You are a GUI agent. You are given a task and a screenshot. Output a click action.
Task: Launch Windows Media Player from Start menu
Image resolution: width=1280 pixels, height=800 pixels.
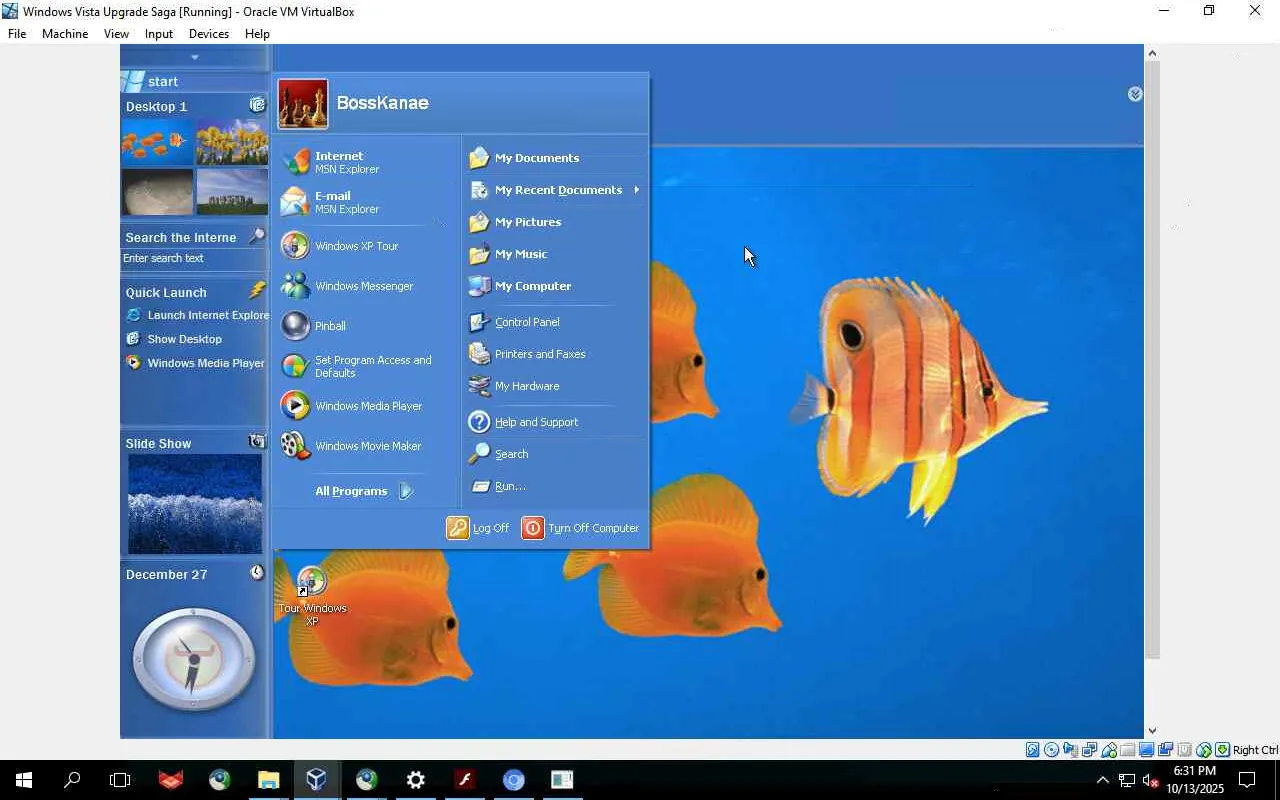(365, 406)
